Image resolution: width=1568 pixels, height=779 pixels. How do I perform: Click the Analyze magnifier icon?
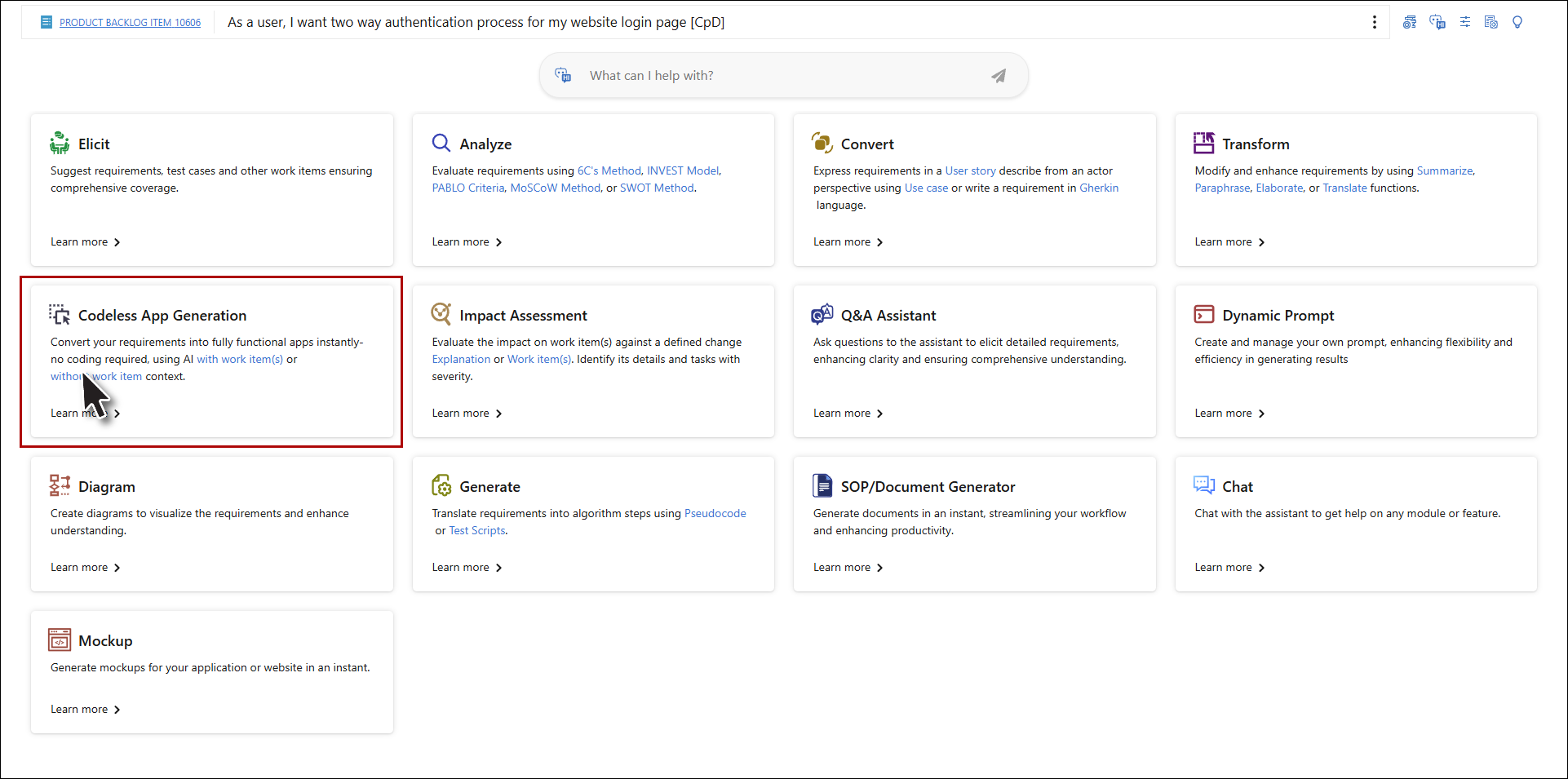point(441,143)
